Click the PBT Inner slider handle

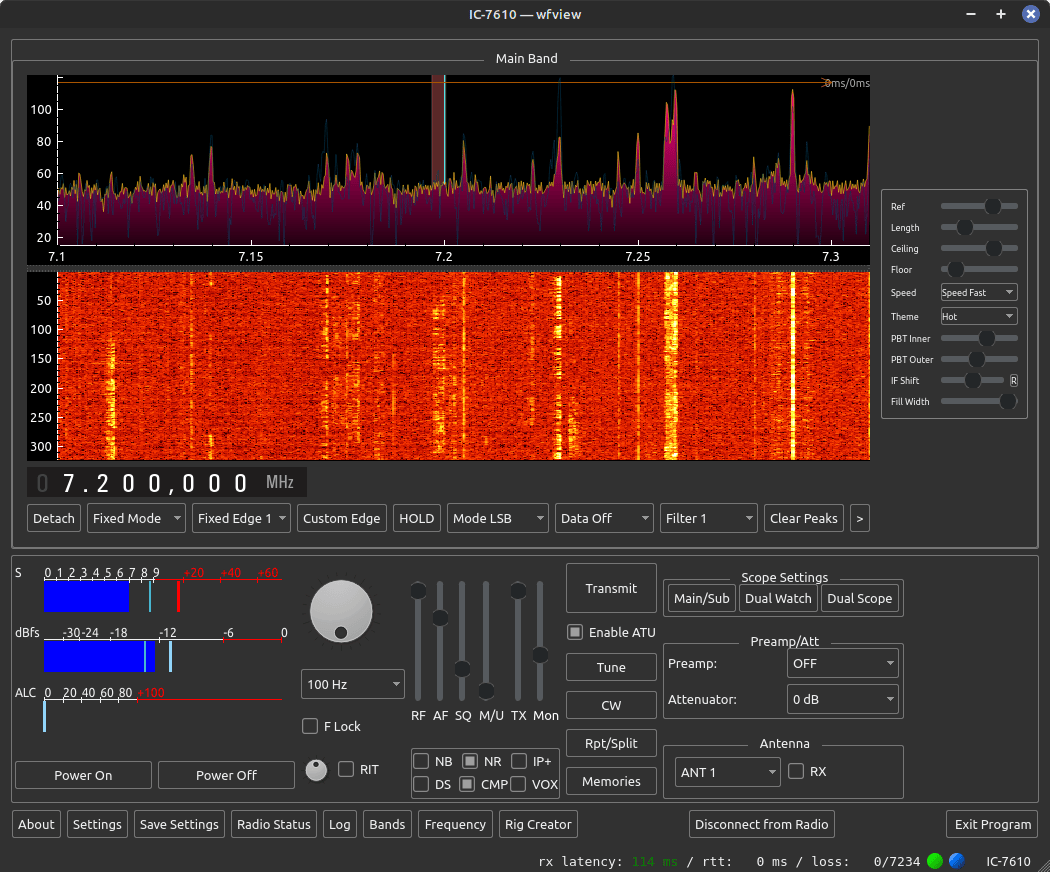pyautogui.click(x=987, y=338)
